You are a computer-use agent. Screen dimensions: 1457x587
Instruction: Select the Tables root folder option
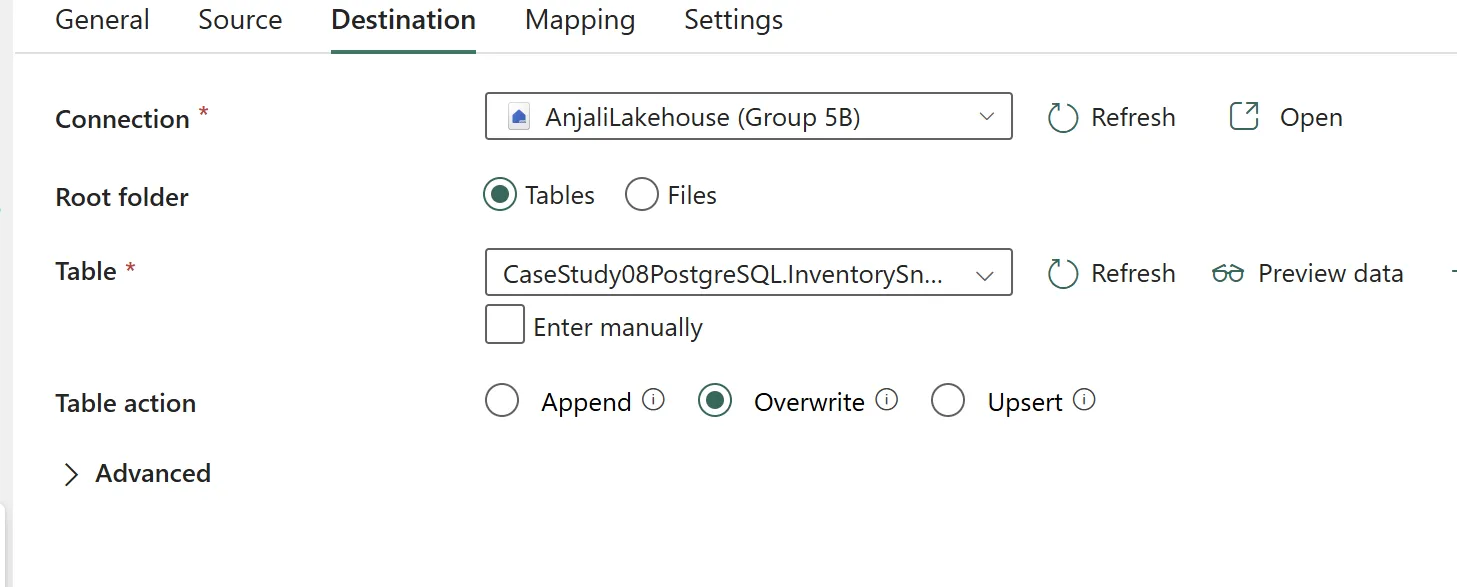tap(500, 194)
